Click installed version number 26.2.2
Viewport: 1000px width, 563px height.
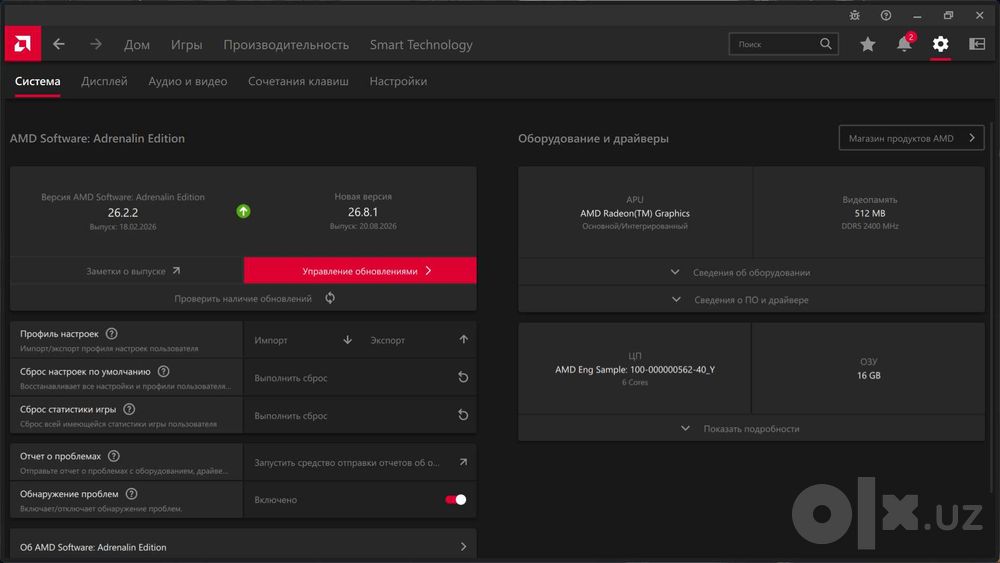(123, 212)
